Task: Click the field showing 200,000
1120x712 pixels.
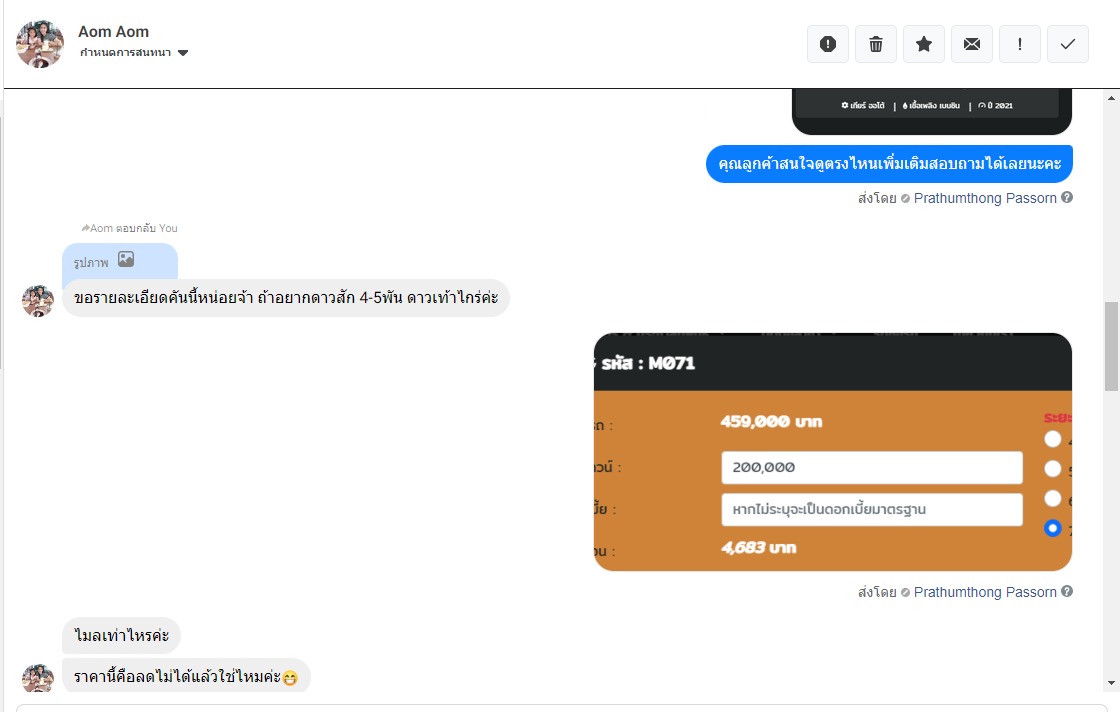Action: tap(871, 467)
